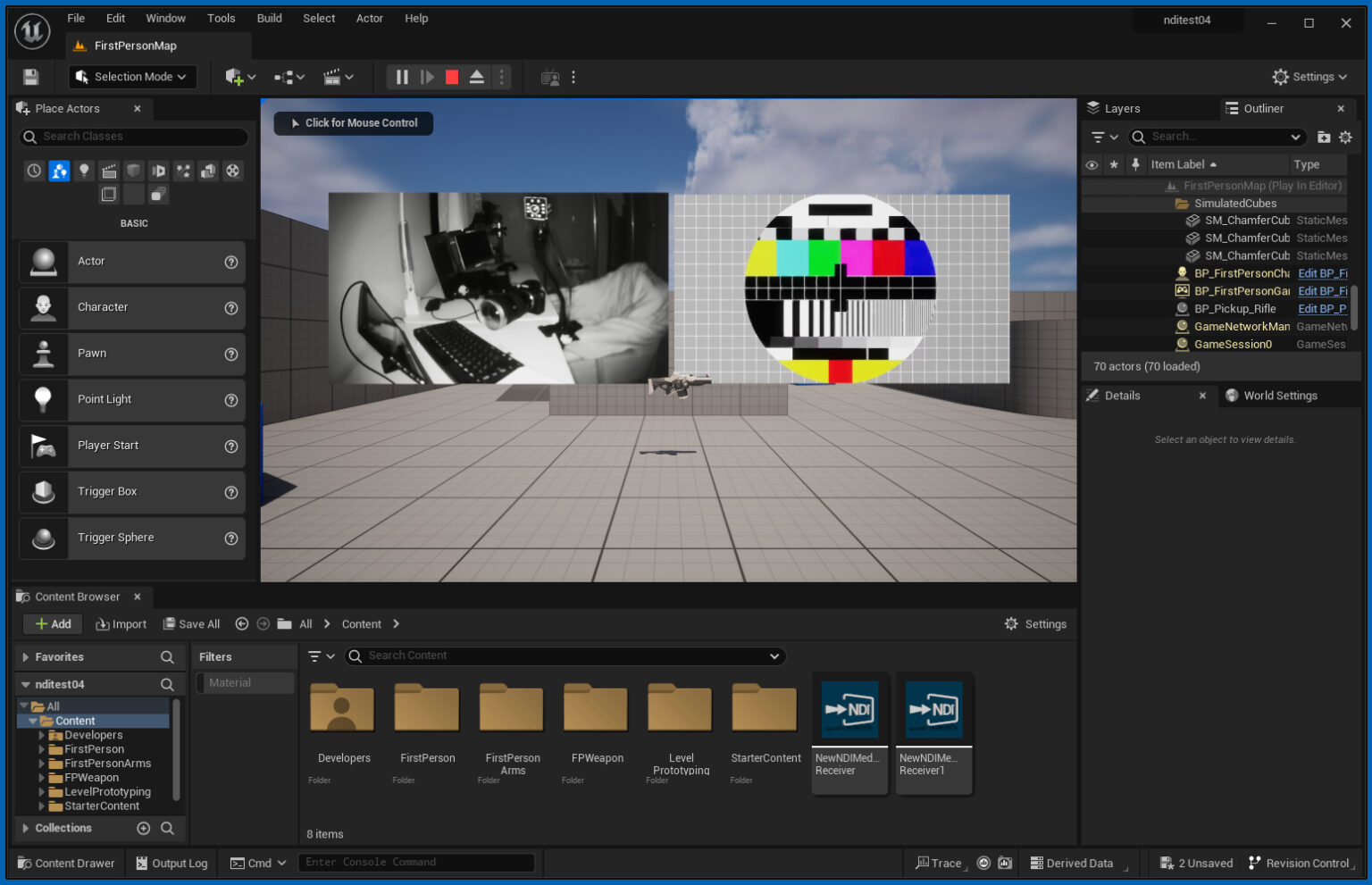Select the Cinematics clapperboard toolbar icon

pos(333,77)
